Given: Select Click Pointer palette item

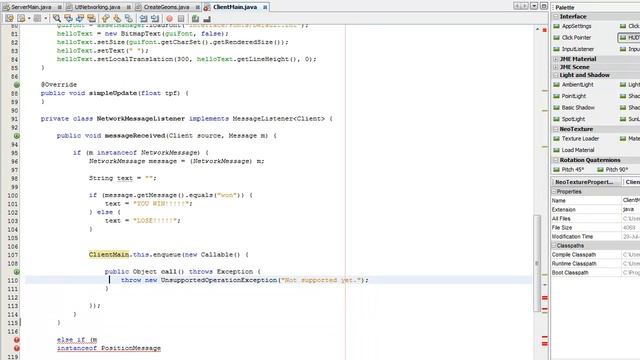Looking at the screenshot, I should click(572, 38).
